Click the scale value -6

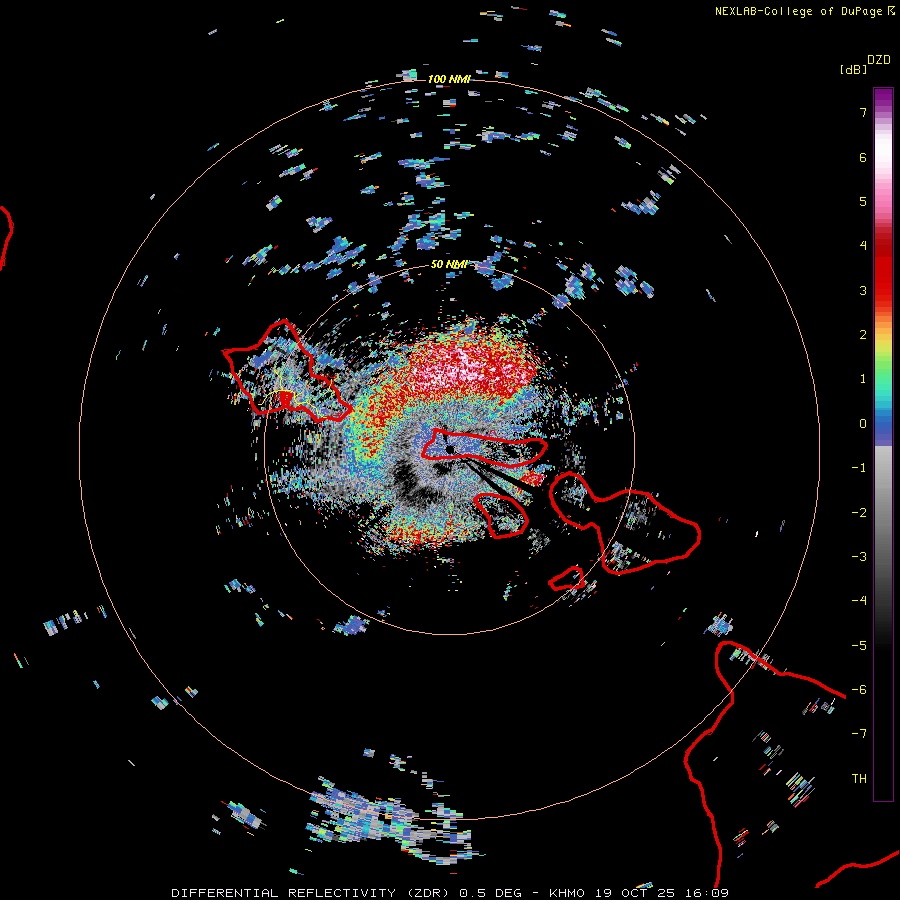[859, 690]
